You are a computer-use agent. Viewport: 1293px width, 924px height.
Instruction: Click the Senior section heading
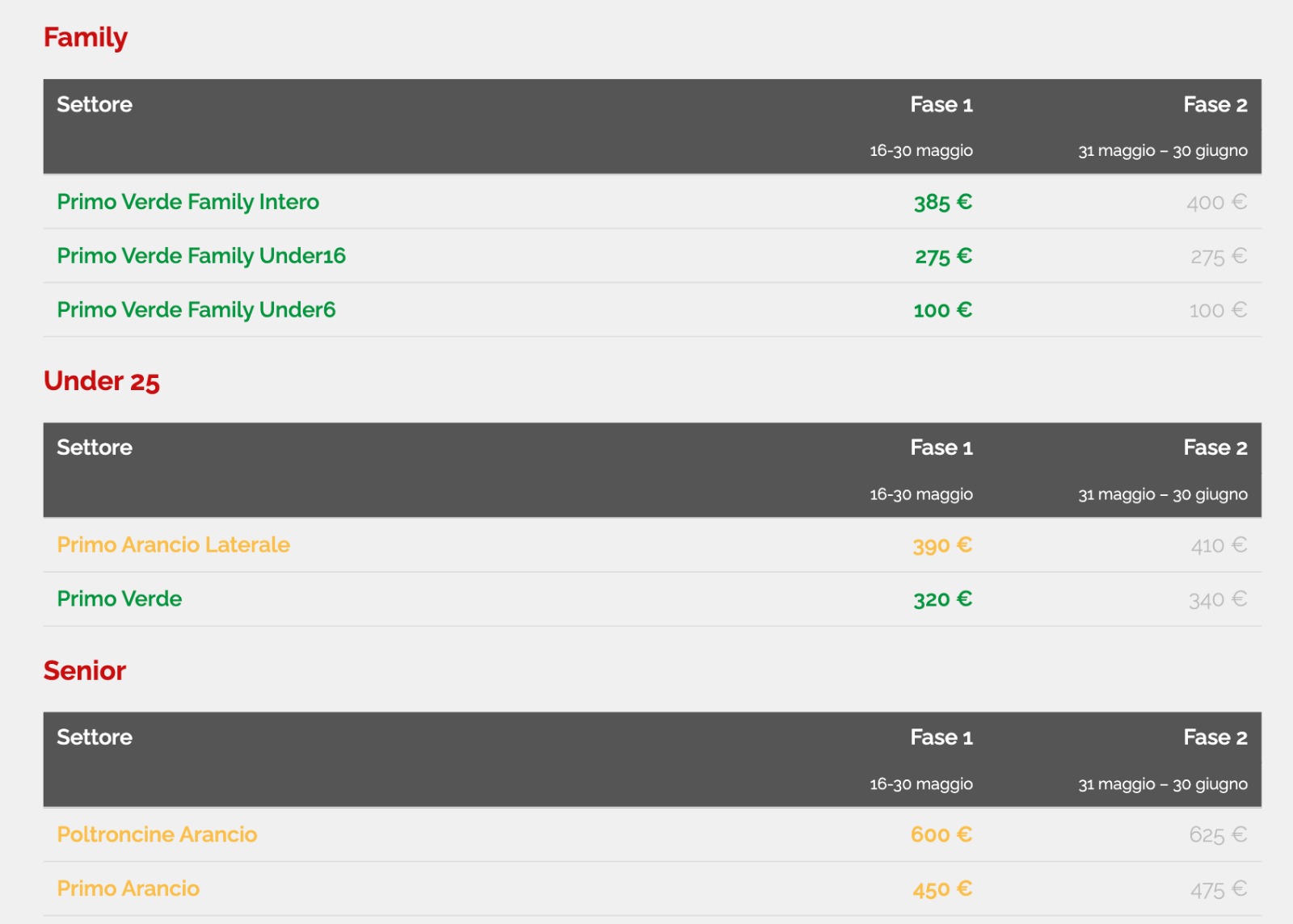[85, 671]
